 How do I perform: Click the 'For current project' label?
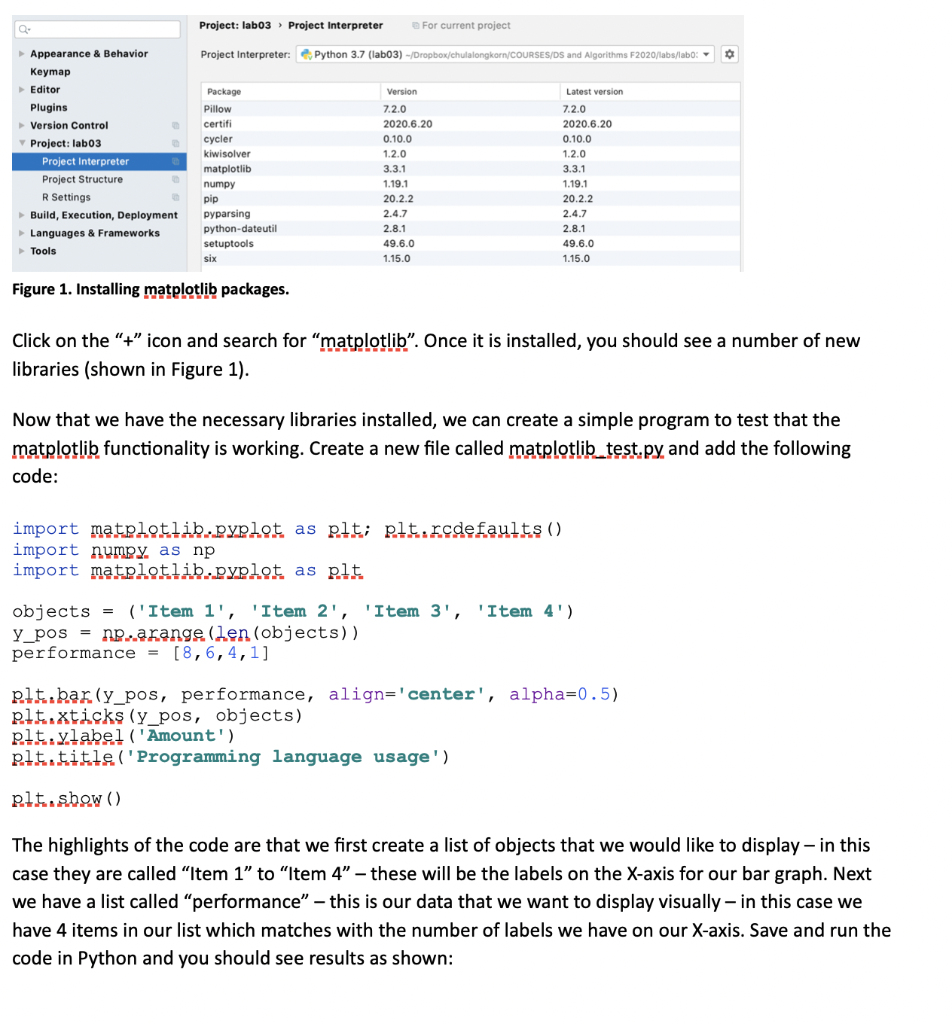point(466,25)
